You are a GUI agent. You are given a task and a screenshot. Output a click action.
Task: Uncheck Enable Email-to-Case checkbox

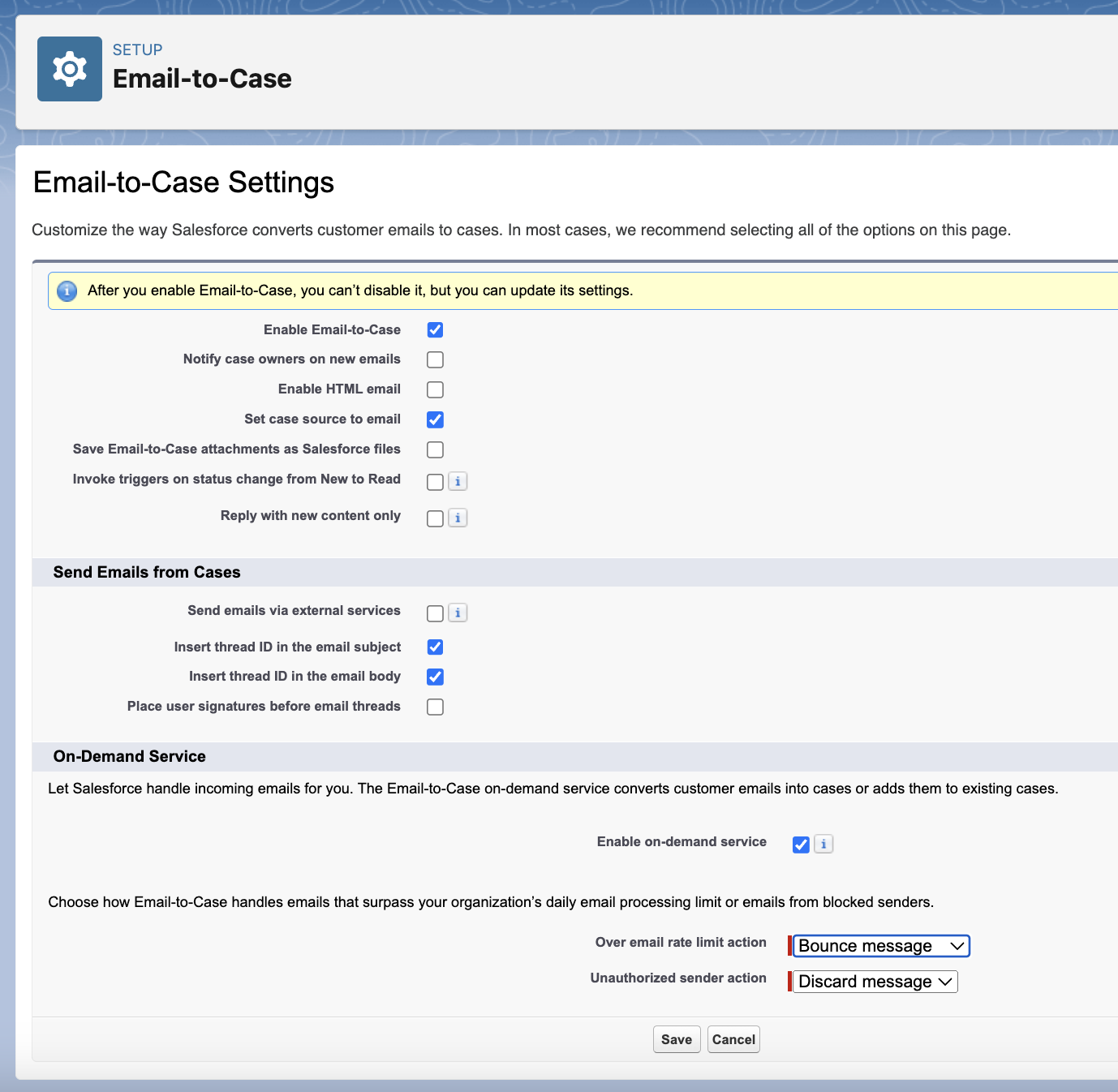click(x=435, y=329)
